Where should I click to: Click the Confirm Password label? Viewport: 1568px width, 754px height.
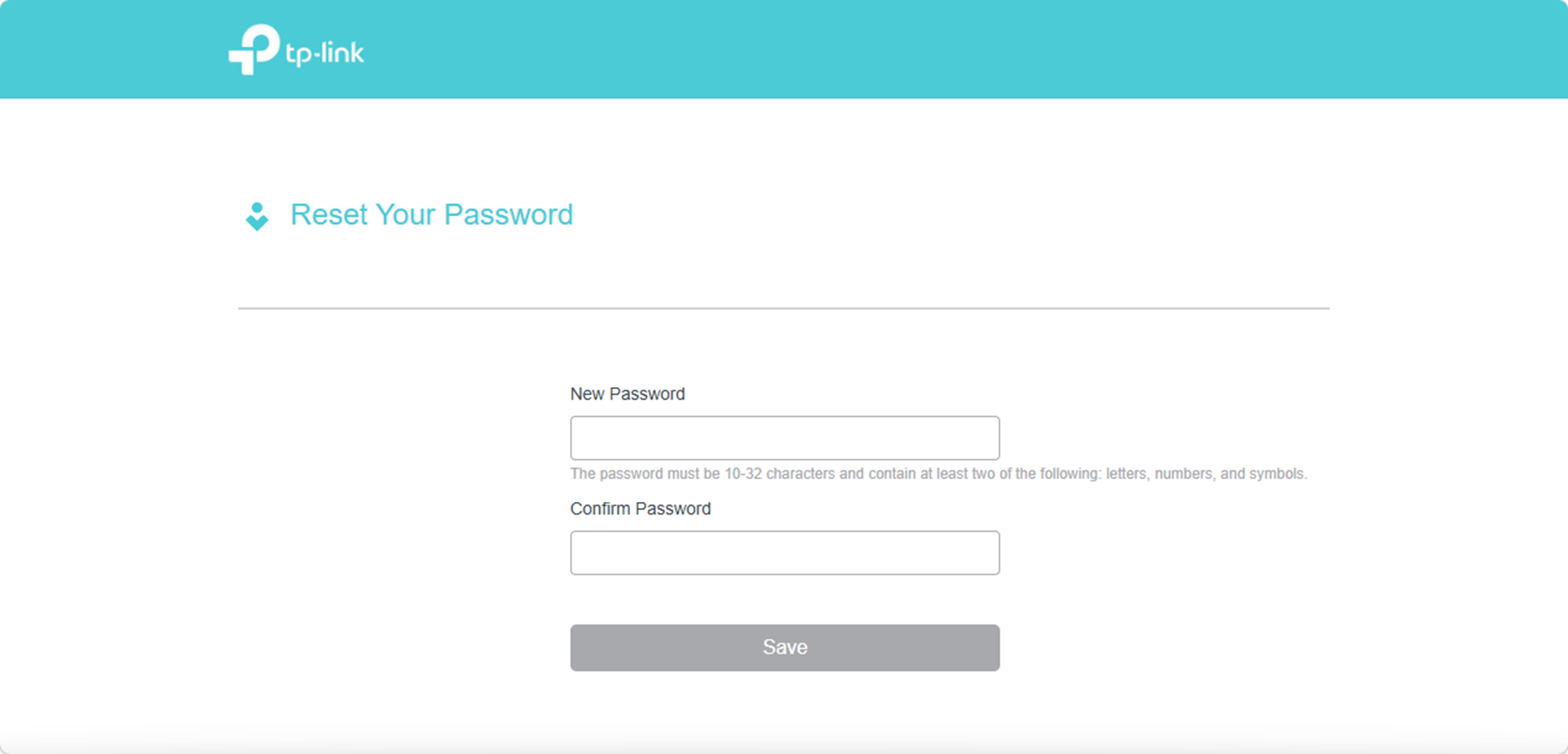(x=640, y=508)
